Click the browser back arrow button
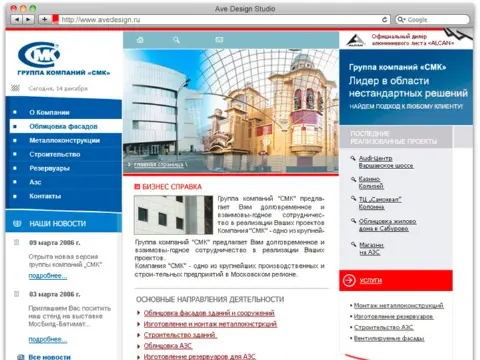This screenshot has height=360, width=480. [x=17, y=20]
